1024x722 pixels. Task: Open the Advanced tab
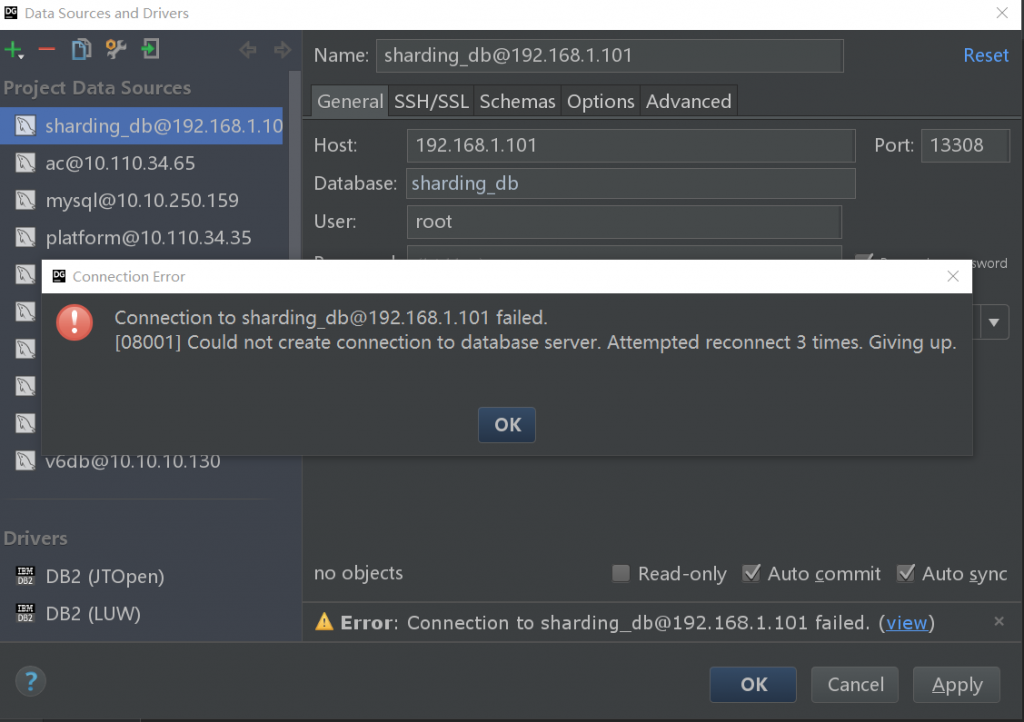pyautogui.click(x=688, y=101)
